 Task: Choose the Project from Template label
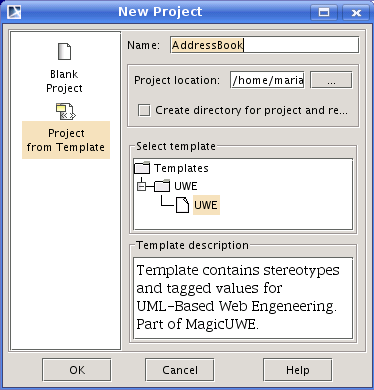pos(66,140)
